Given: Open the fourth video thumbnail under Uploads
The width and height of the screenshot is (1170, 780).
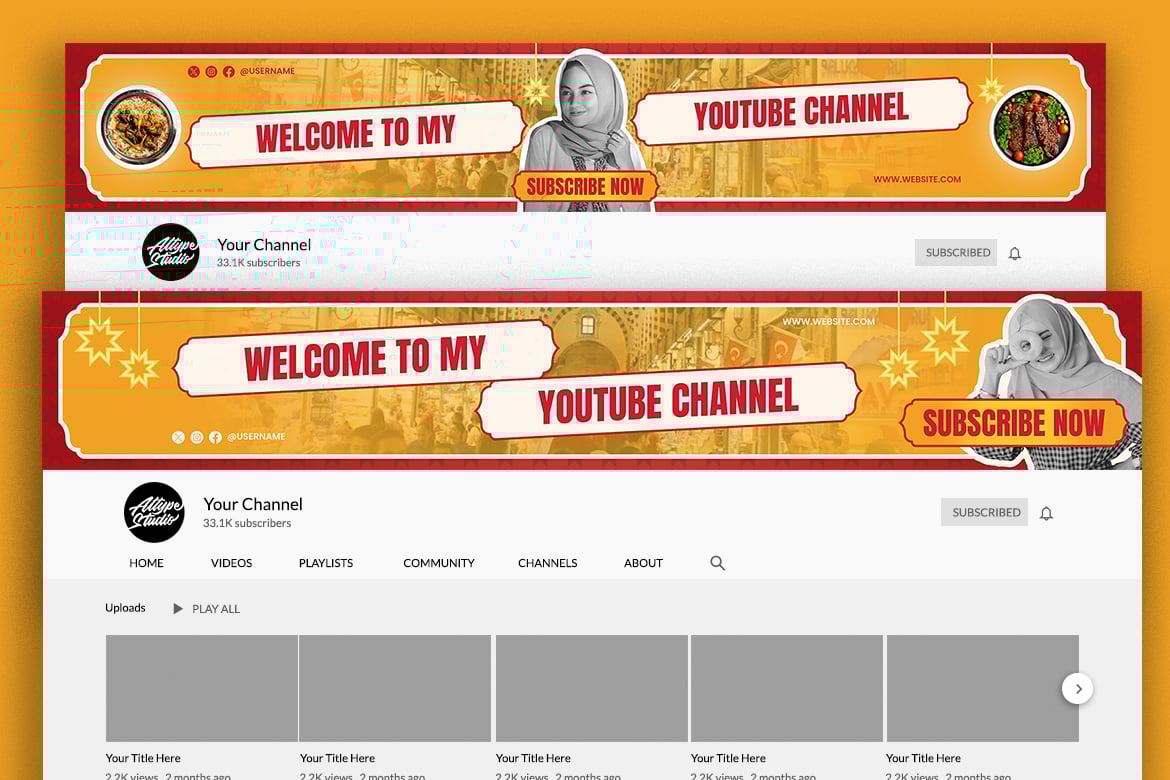Looking at the screenshot, I should click(786, 688).
